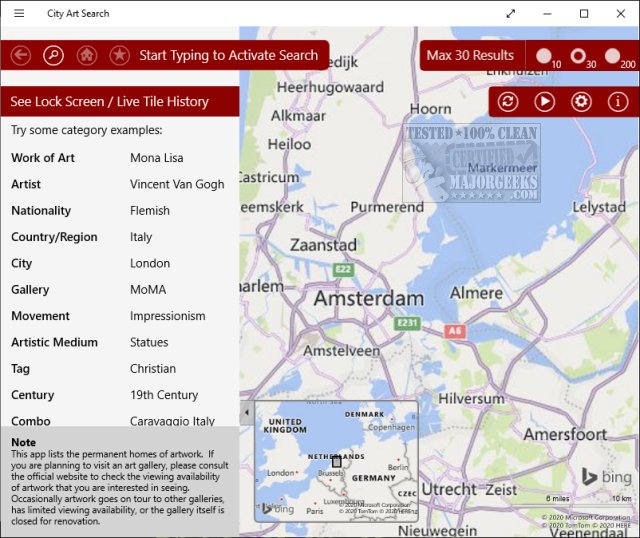
Task: Search example Caravaggio Italy
Action: [x=172, y=421]
